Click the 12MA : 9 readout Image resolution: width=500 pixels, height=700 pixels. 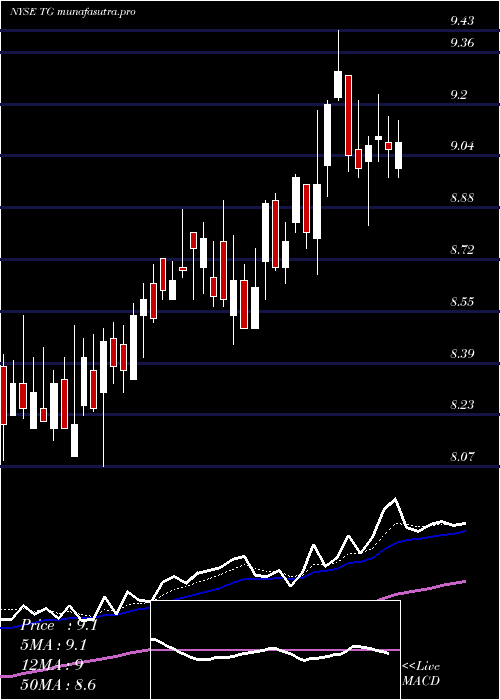point(52,665)
